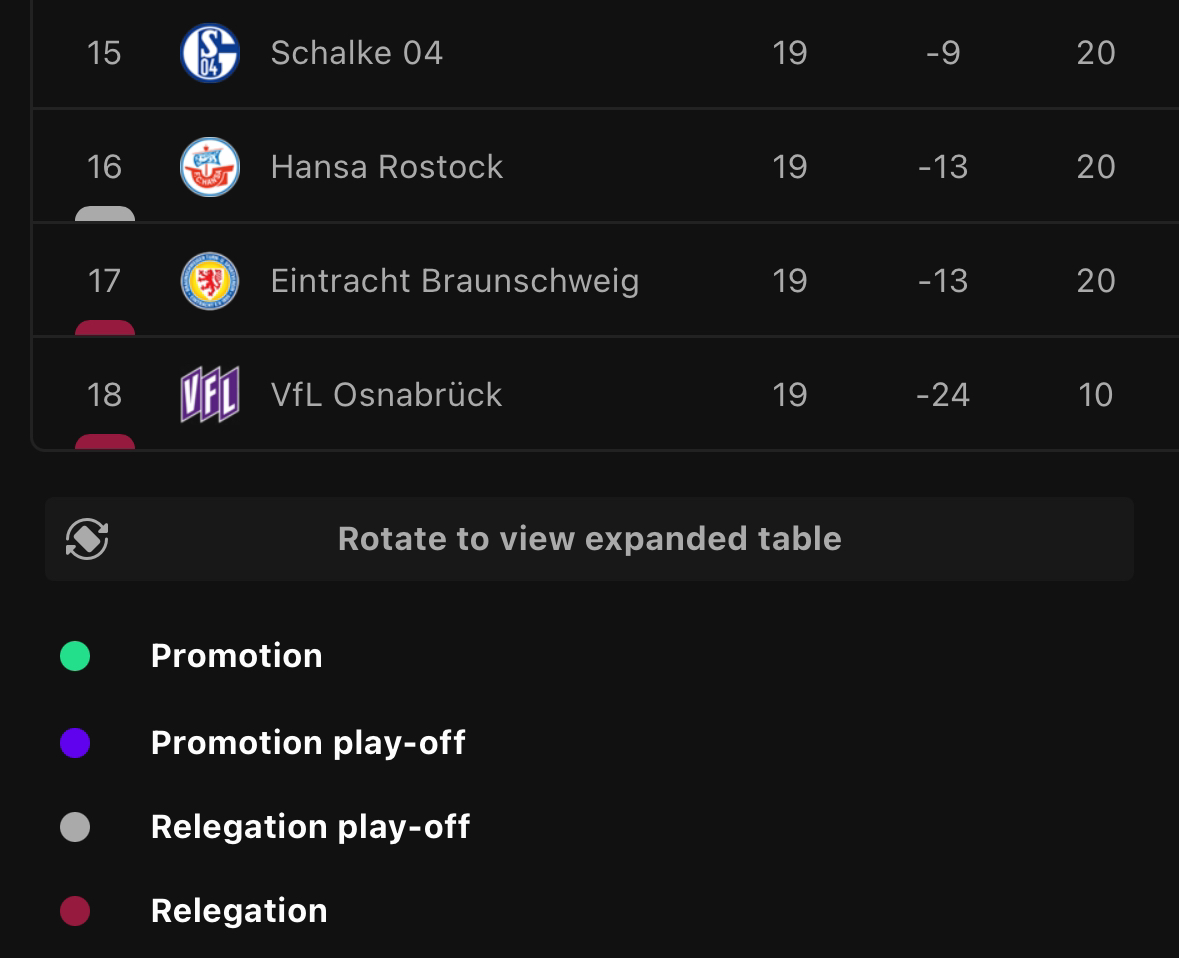Open the Eintracht Braunschweig team name
1179x958 pixels.
point(455,282)
